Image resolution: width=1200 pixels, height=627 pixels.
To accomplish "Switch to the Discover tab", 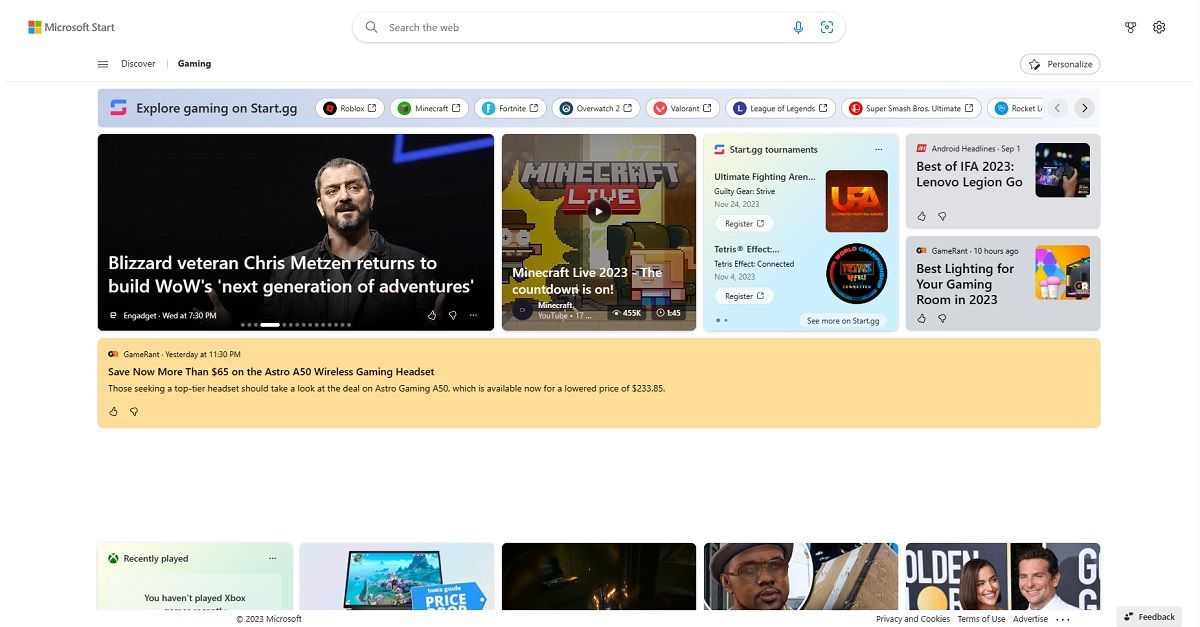I will click(138, 63).
